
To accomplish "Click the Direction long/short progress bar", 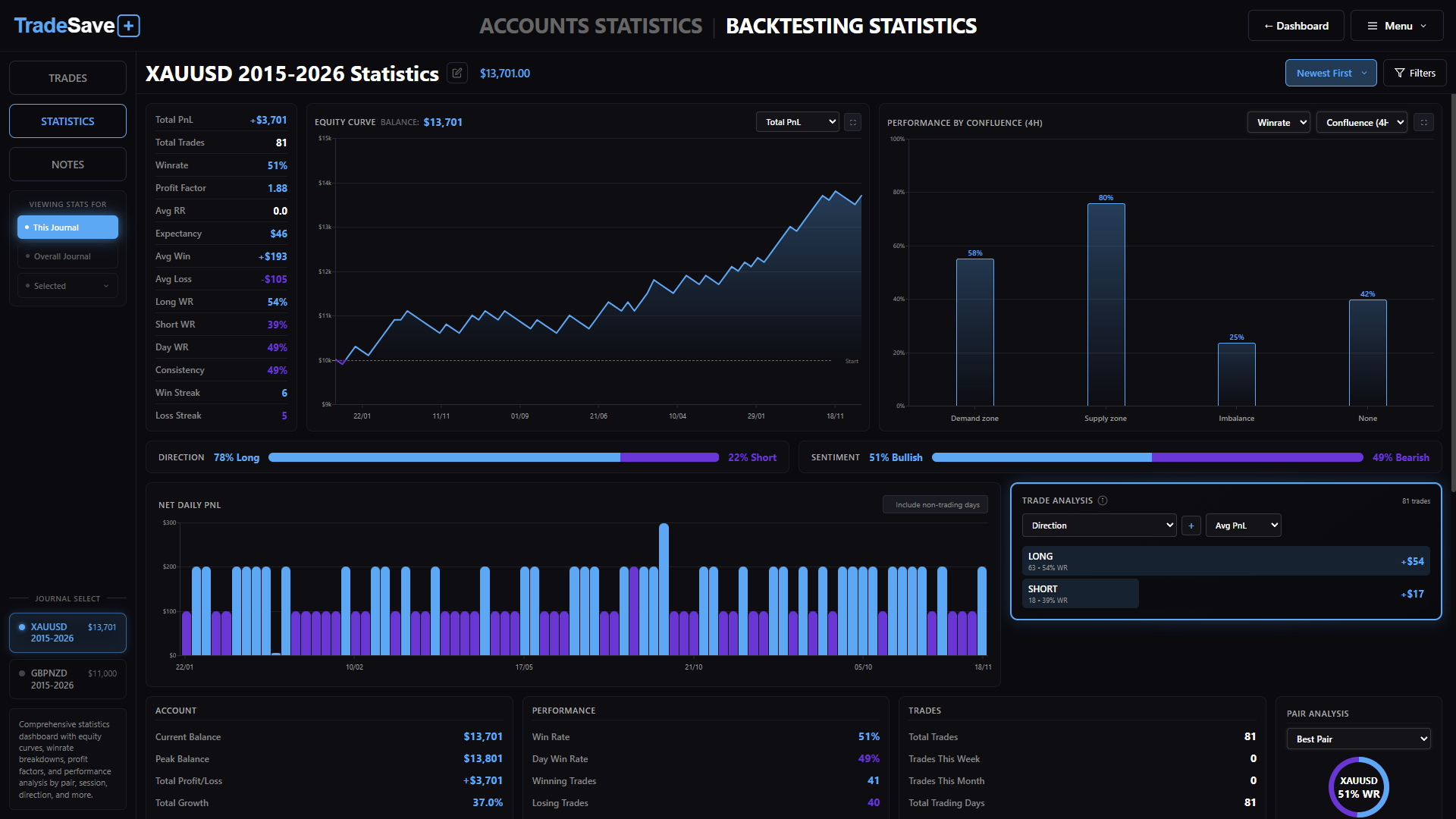I will [x=493, y=457].
